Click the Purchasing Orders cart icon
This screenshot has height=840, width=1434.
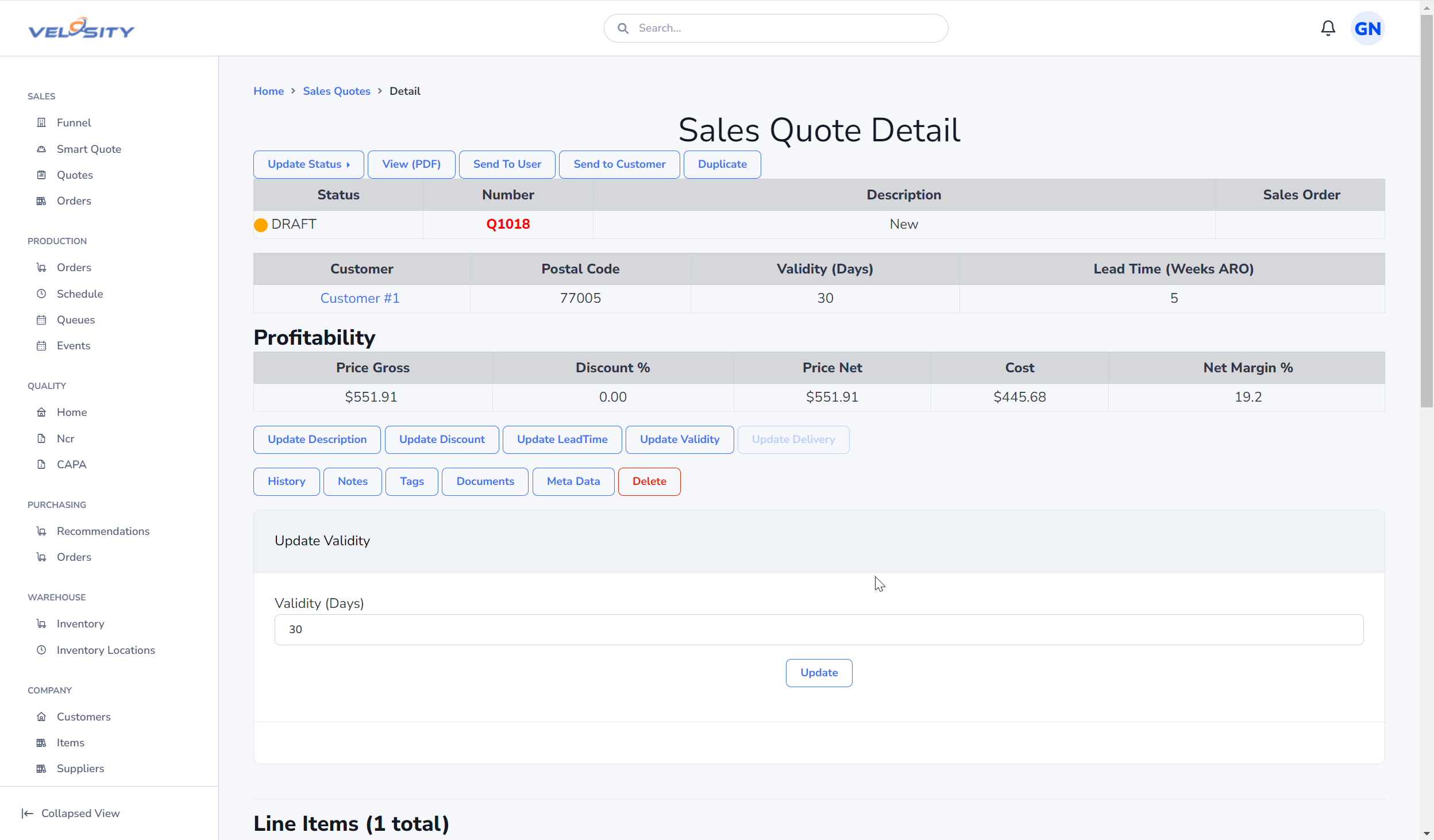(x=41, y=557)
